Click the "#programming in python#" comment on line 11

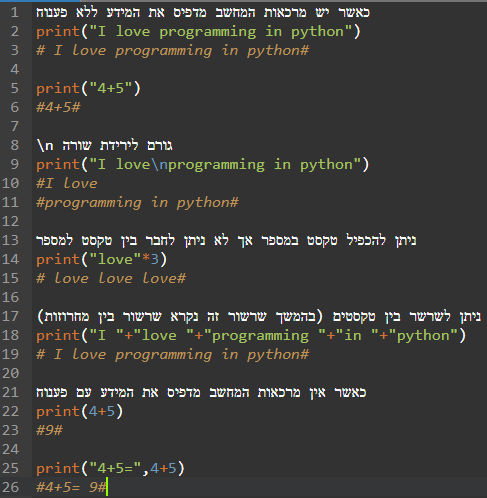(137, 203)
